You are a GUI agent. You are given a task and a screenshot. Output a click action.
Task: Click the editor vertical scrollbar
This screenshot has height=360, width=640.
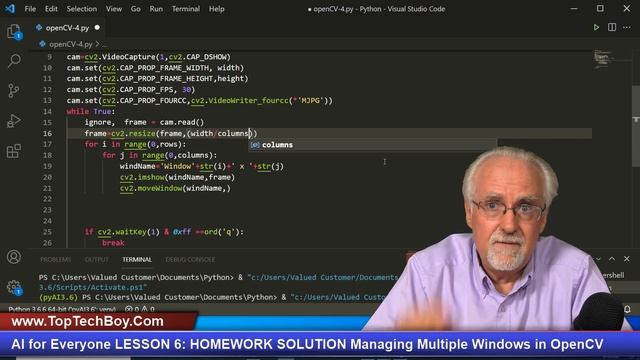tap(636, 126)
